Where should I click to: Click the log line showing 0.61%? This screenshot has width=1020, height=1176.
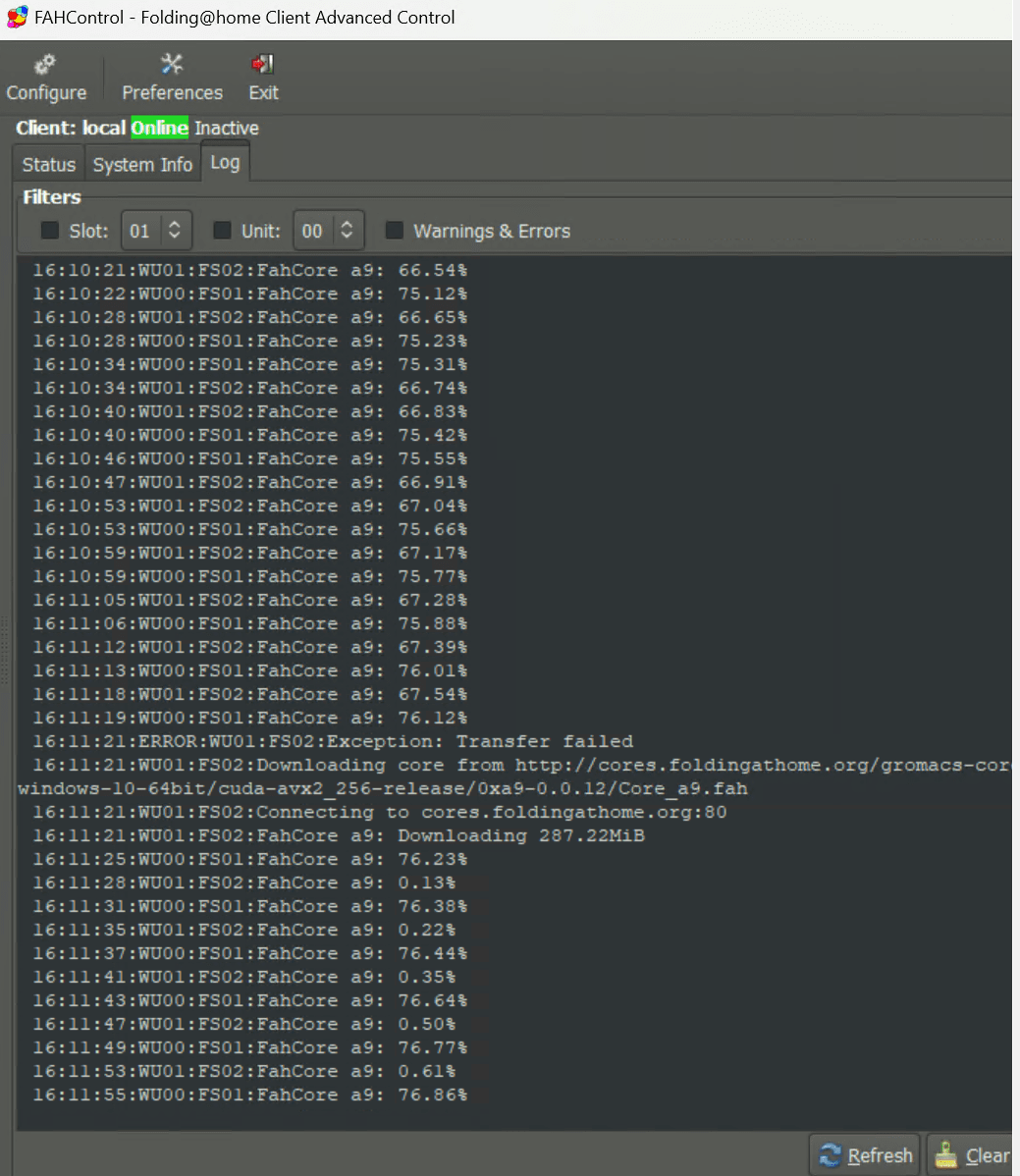point(244,1071)
